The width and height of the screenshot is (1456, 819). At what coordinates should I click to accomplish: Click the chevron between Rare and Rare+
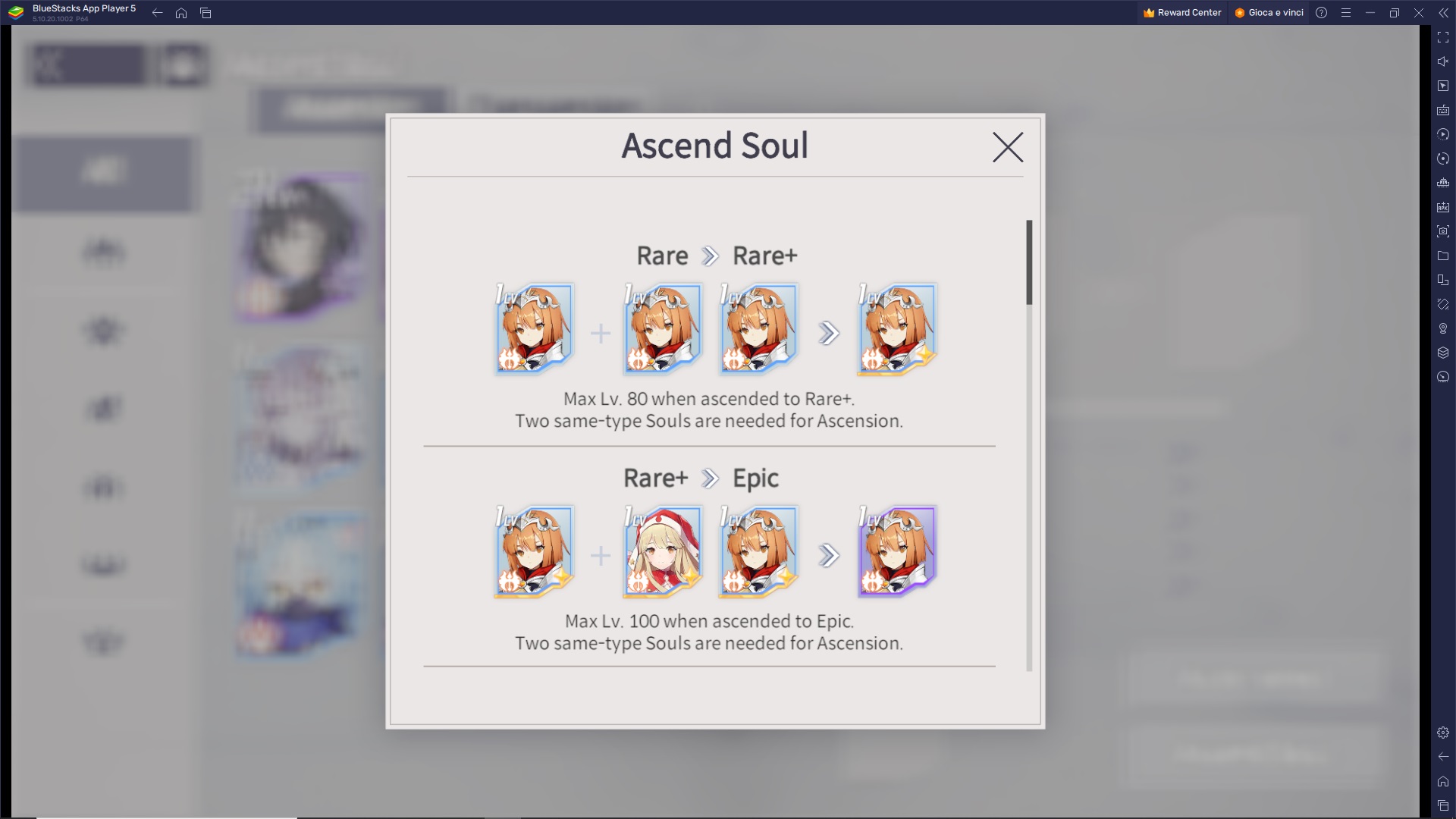point(710,256)
